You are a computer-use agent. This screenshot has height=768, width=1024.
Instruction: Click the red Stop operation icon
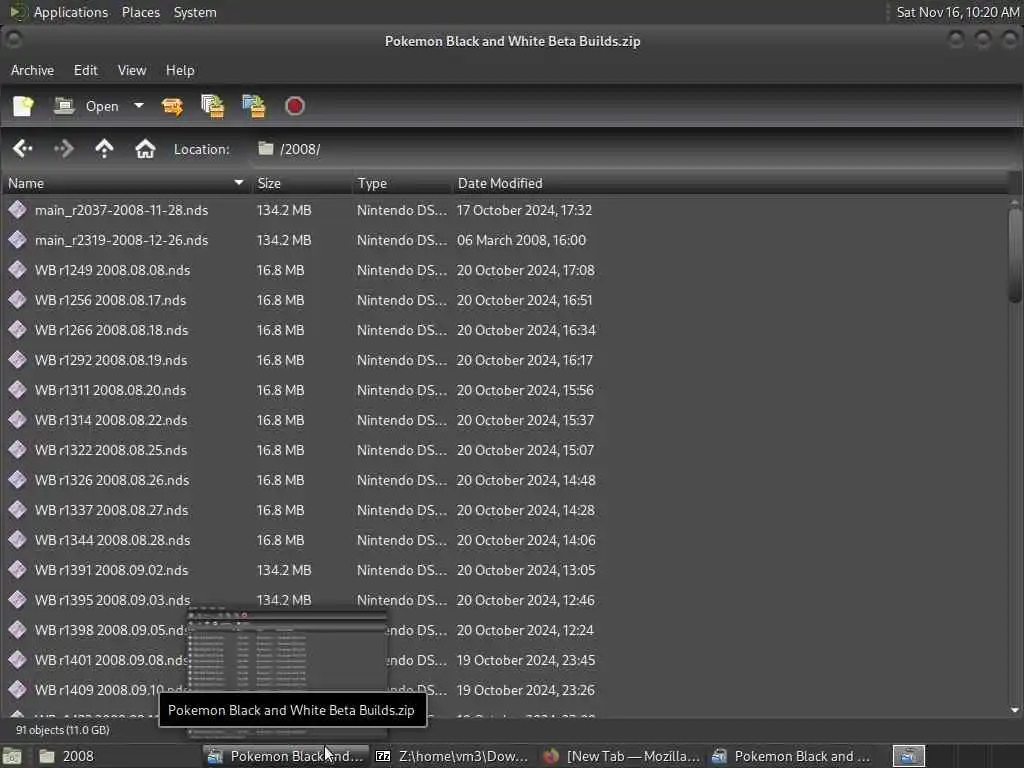[x=295, y=106]
